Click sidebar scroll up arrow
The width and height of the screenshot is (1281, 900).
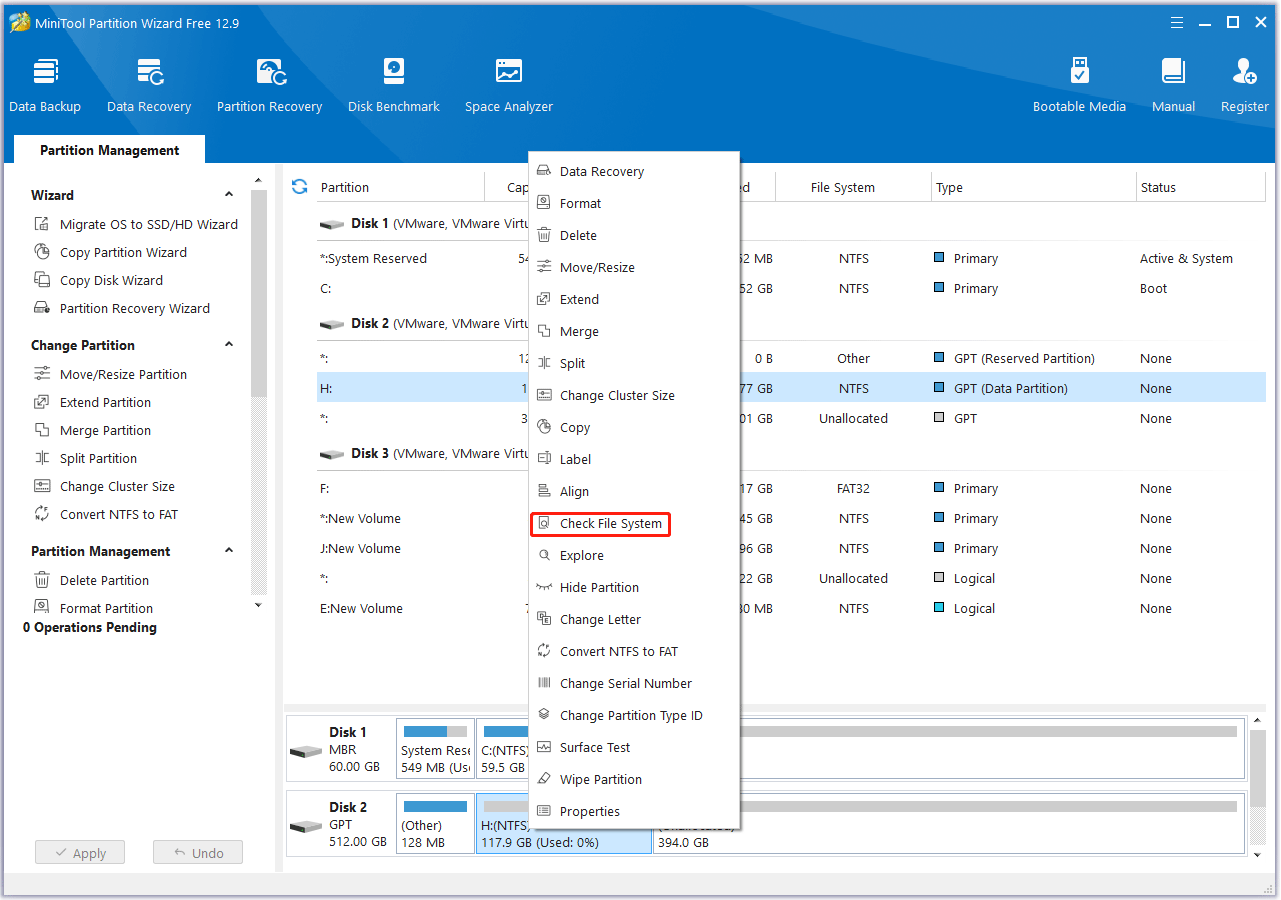coord(258,180)
